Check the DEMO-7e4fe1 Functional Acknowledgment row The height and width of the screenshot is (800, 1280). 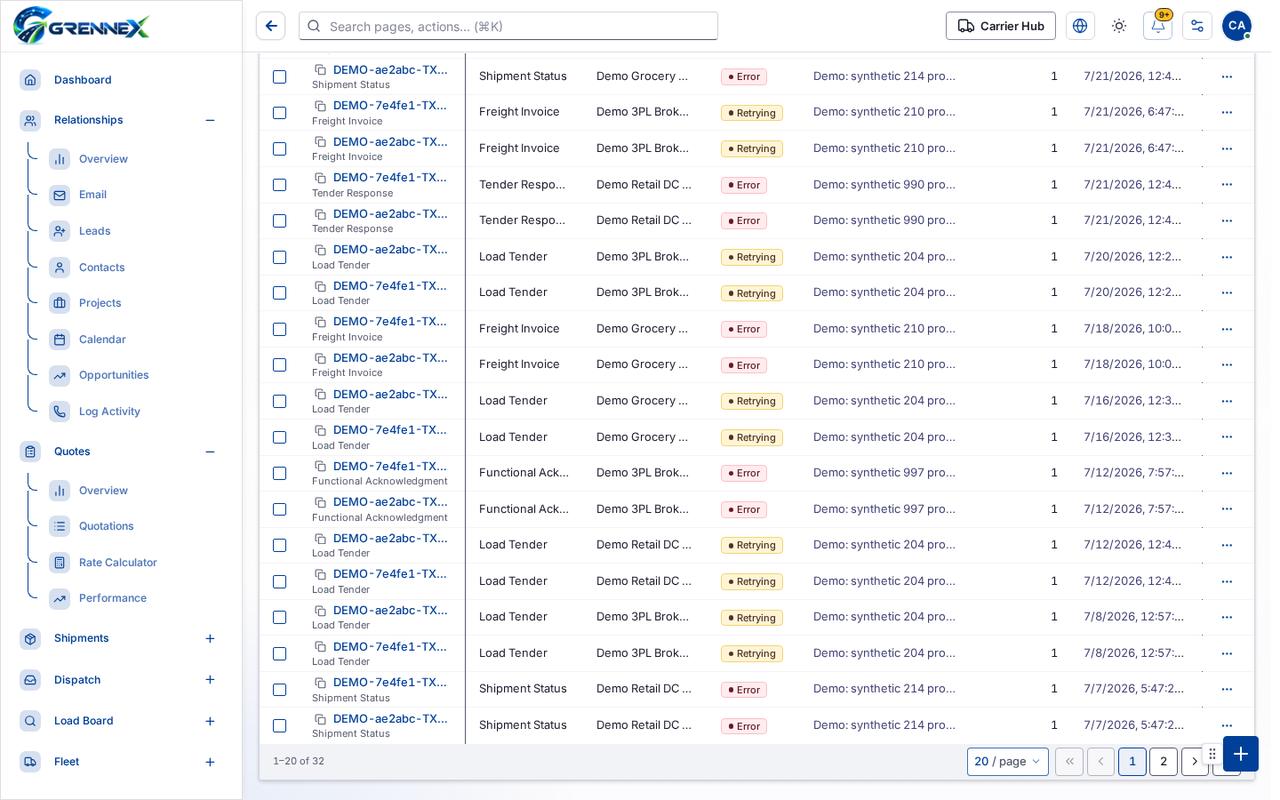click(280, 473)
